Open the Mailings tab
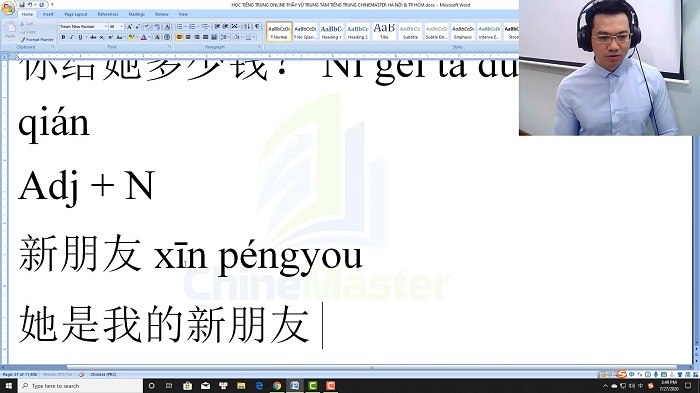The width and height of the screenshot is (700, 393). click(136, 14)
